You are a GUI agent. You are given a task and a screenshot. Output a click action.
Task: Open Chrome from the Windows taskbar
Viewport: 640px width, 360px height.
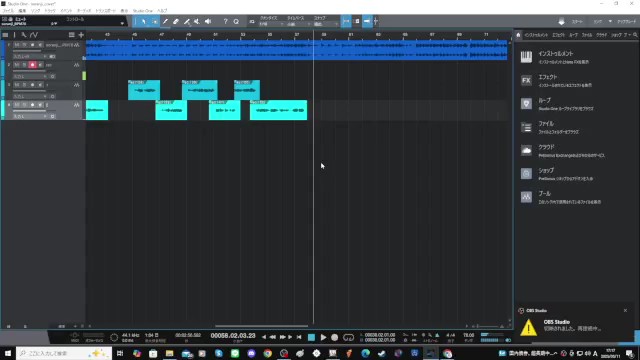point(268,353)
